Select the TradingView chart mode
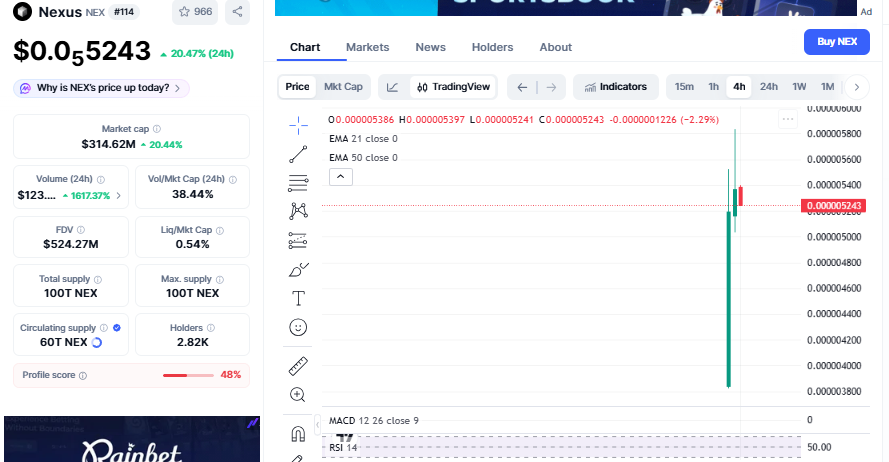Viewport: 889px width, 462px height. click(x=453, y=87)
